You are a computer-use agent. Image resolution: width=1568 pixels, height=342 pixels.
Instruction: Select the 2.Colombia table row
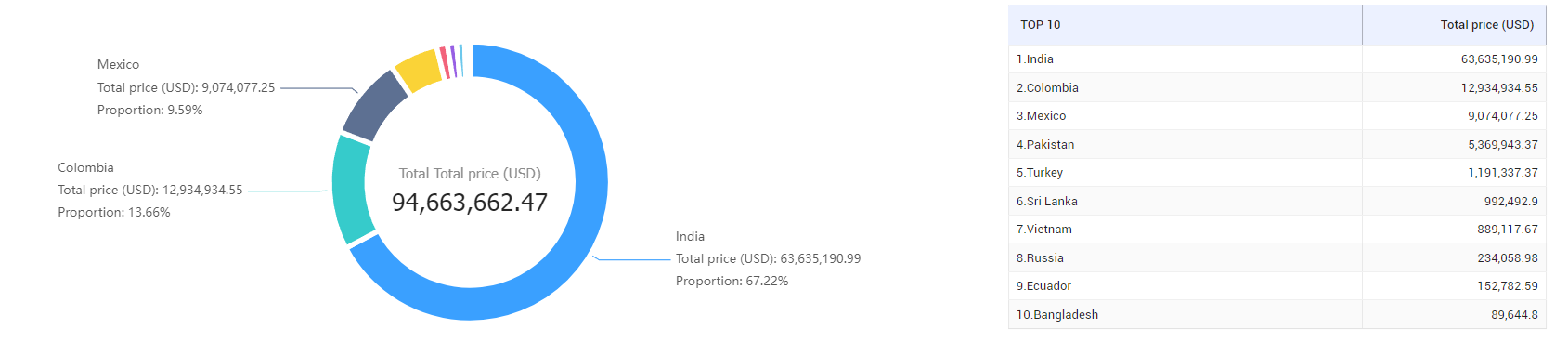(1276, 87)
